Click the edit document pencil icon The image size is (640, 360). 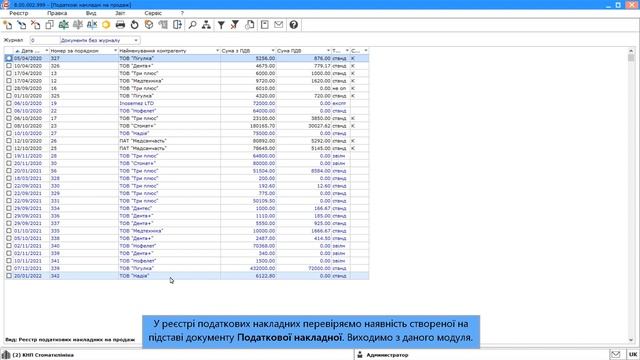[22, 25]
